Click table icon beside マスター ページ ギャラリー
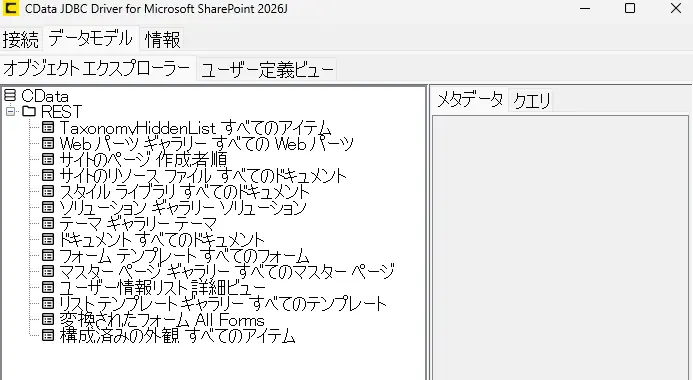 [48, 271]
